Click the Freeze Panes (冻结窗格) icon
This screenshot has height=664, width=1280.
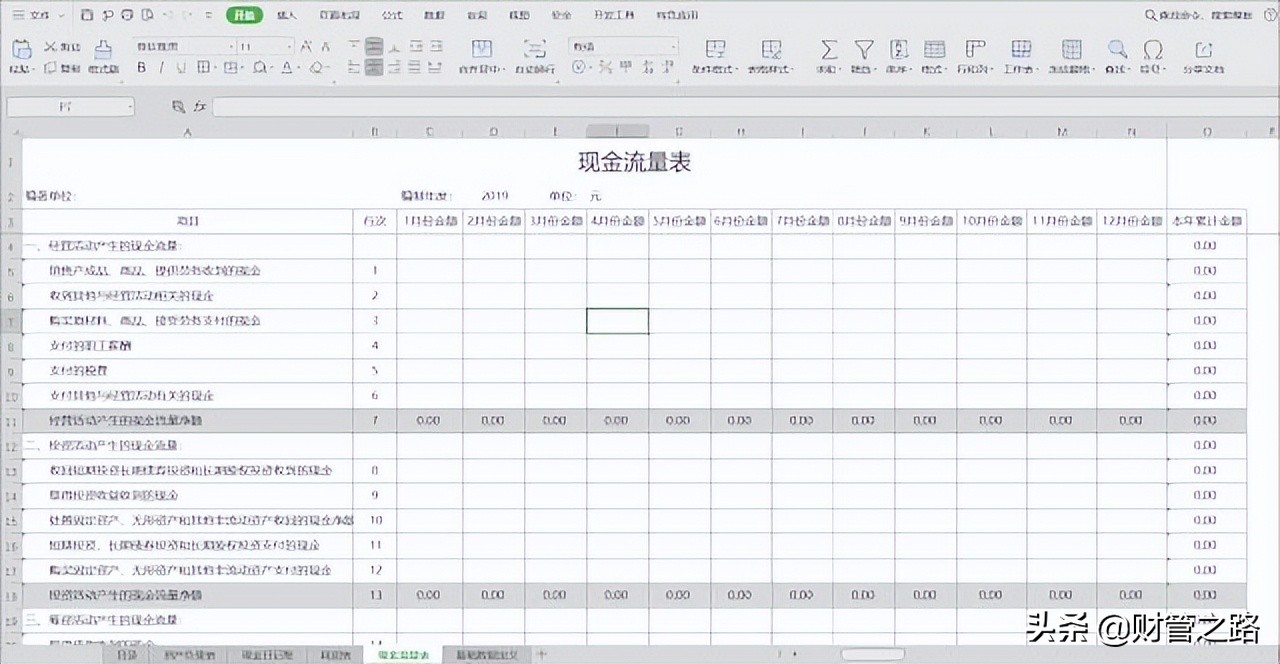click(x=1071, y=50)
